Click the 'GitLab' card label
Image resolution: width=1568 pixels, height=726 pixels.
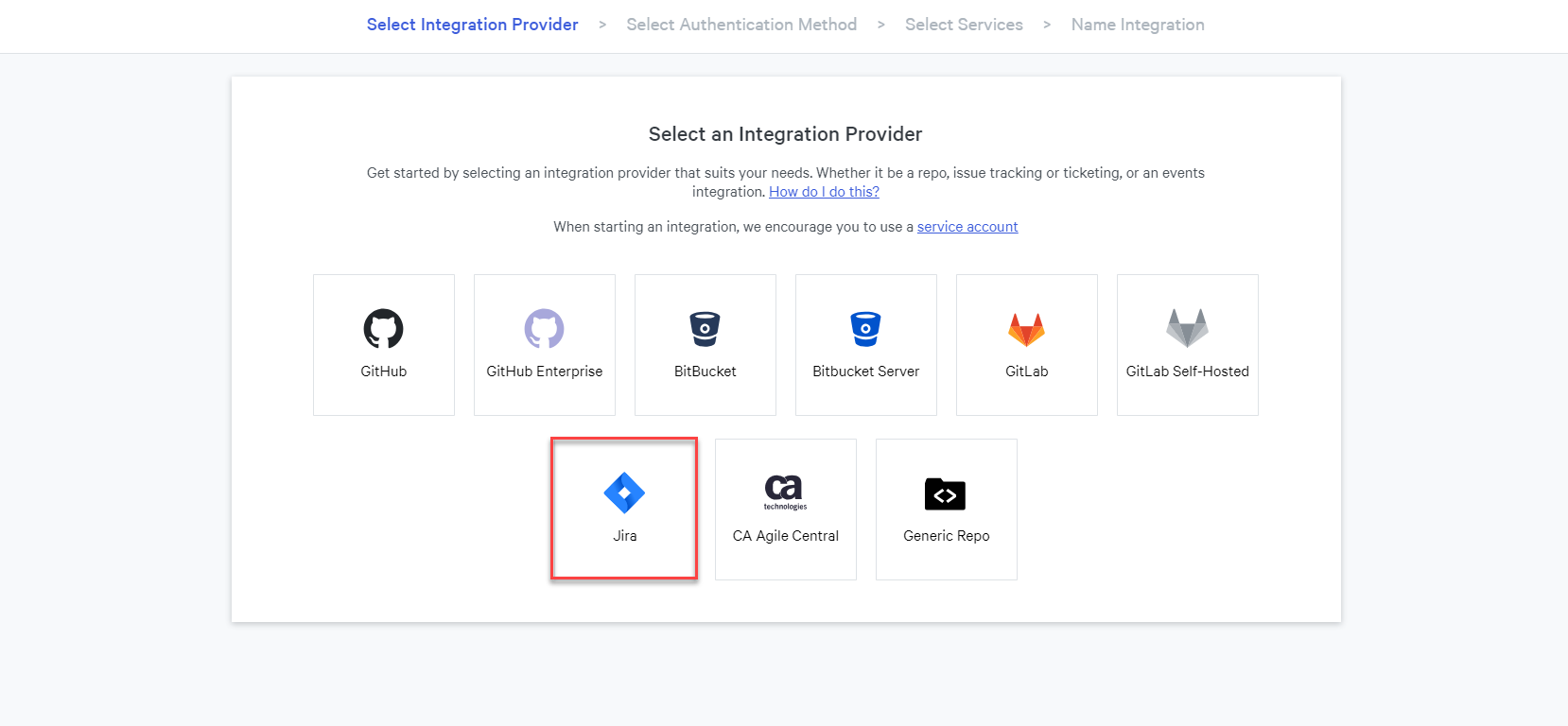coord(1027,372)
